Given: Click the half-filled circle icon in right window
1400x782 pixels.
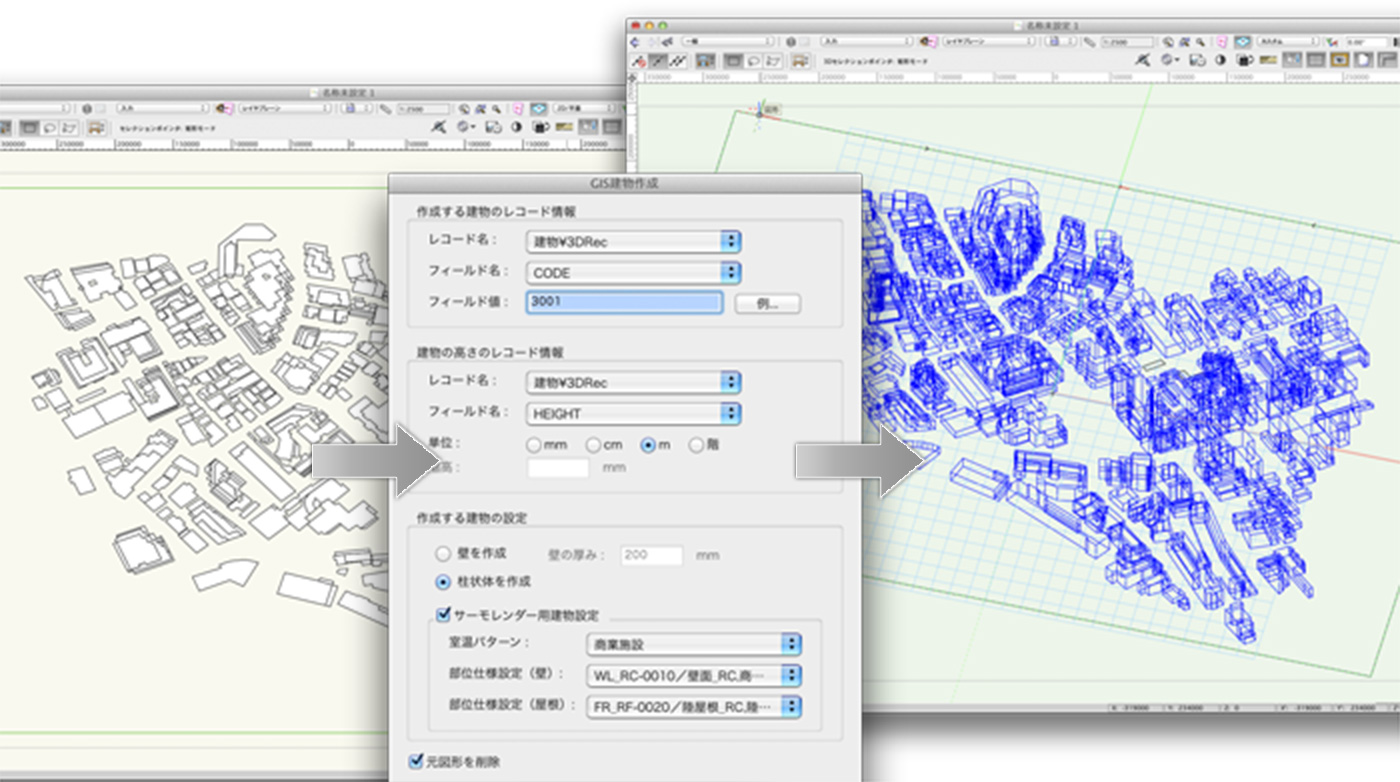Looking at the screenshot, I should click(1220, 61).
